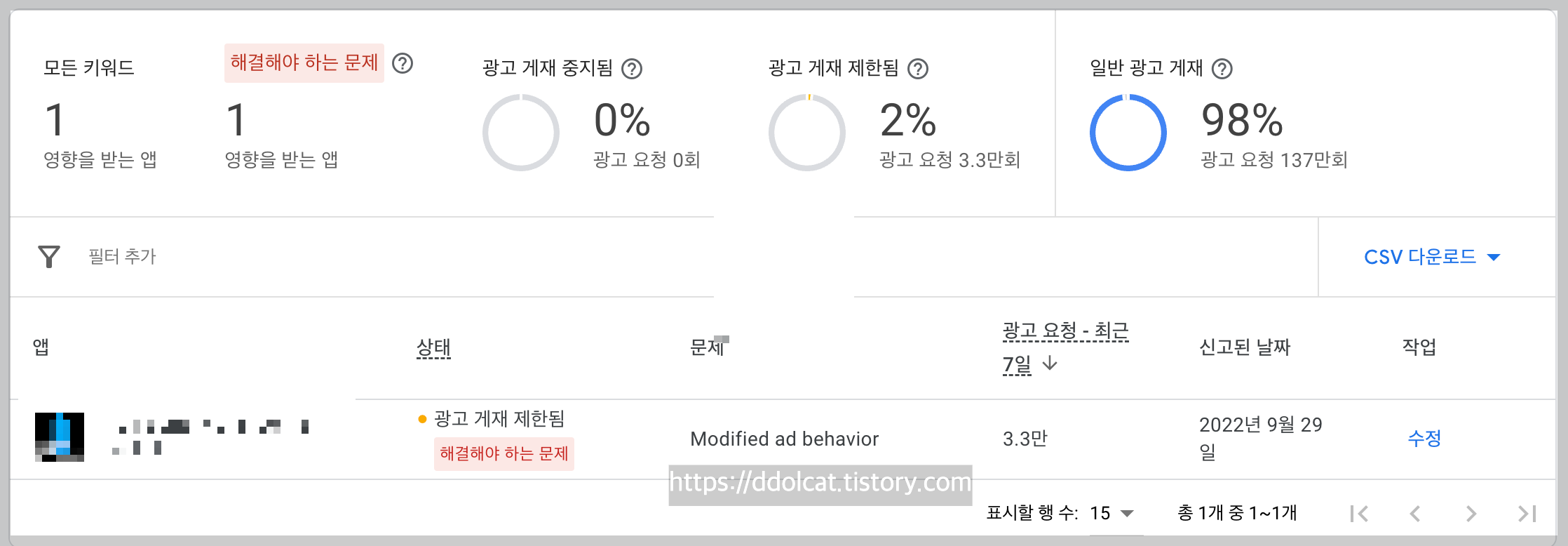This screenshot has height=546, width=1568.
Task: Go to the first page arrow
Action: pos(1359,514)
